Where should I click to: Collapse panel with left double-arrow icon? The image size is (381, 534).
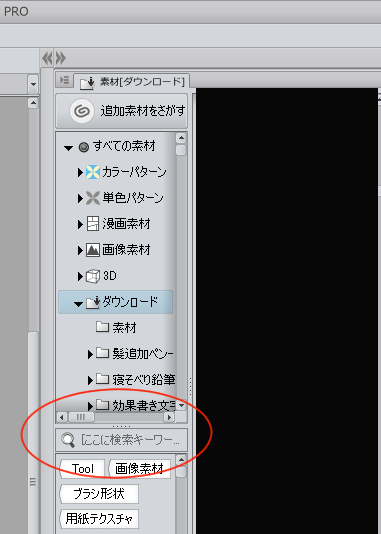point(47,58)
